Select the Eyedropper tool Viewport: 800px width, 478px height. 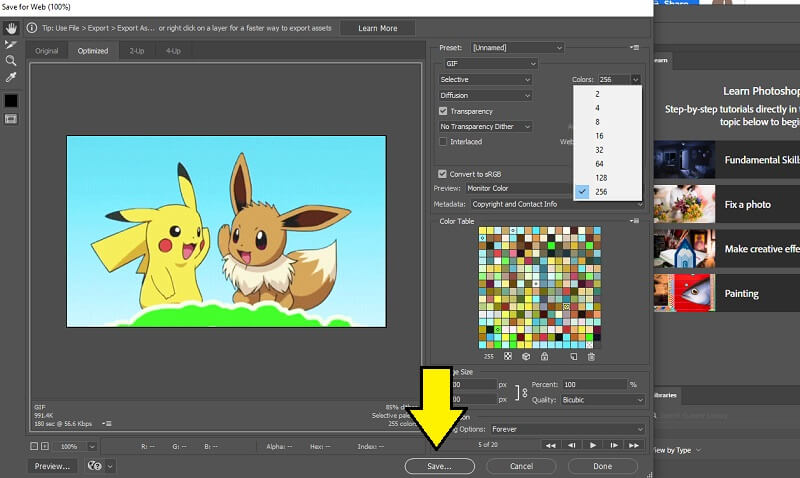click(x=11, y=77)
